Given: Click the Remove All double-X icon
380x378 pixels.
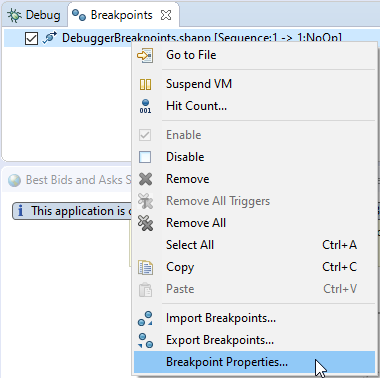Looking at the screenshot, I should coord(145,223).
